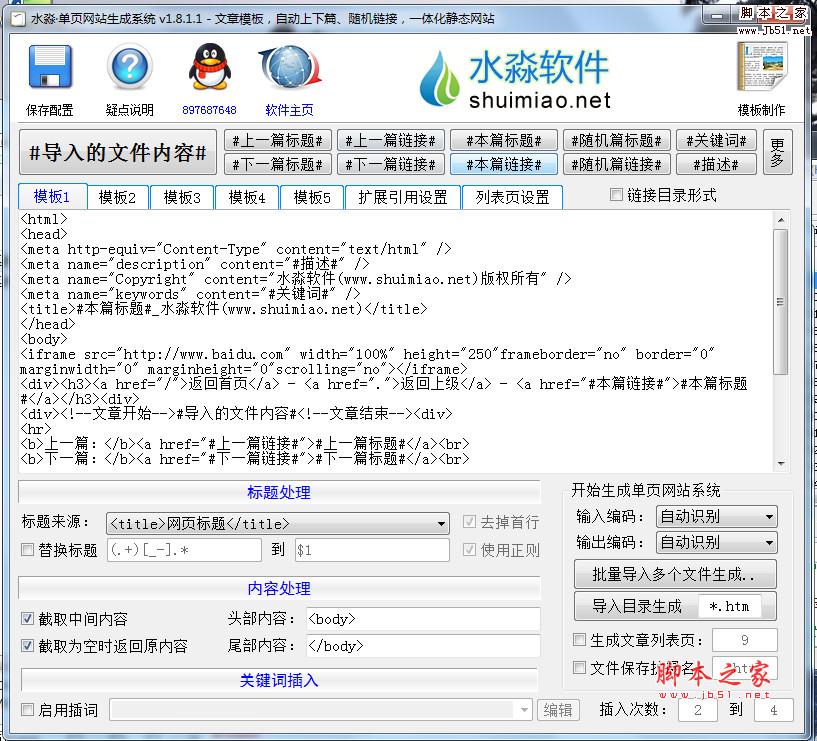Insert the #描述# tag
Screen dimensions: 817x741
tap(716, 164)
